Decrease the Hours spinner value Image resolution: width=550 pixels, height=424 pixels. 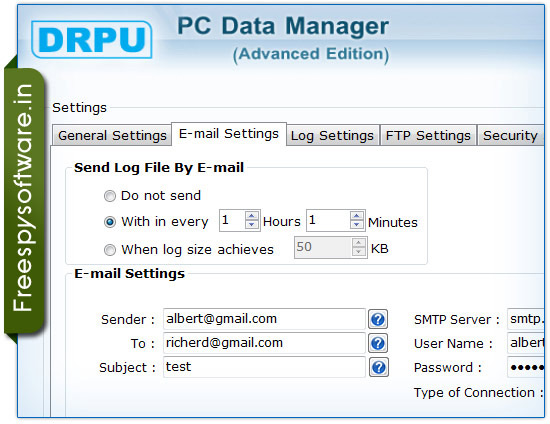[251, 224]
